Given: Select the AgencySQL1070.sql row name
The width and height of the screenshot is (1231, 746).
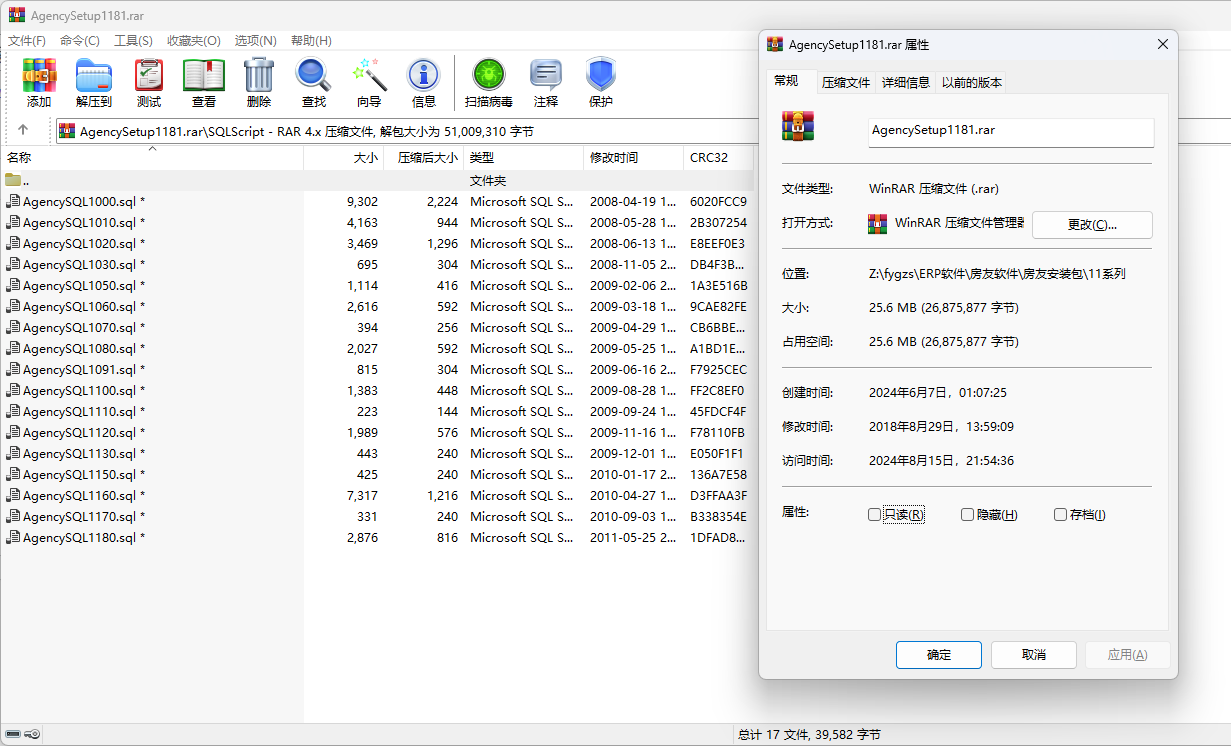Looking at the screenshot, I should point(84,327).
